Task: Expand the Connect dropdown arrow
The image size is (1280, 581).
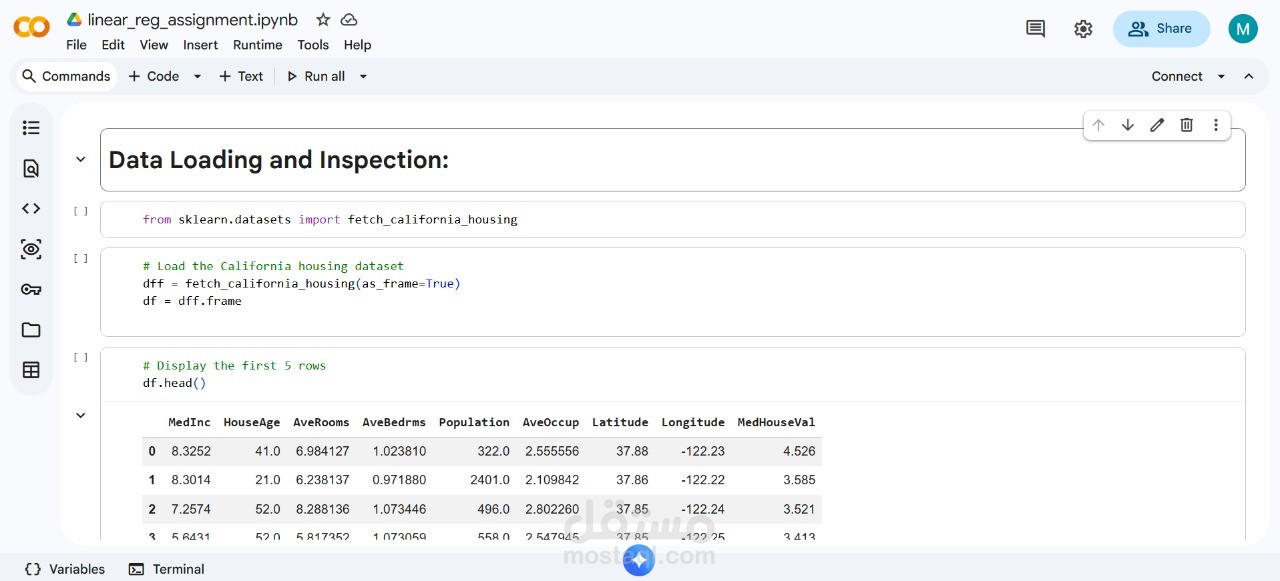Action: [x=1221, y=76]
